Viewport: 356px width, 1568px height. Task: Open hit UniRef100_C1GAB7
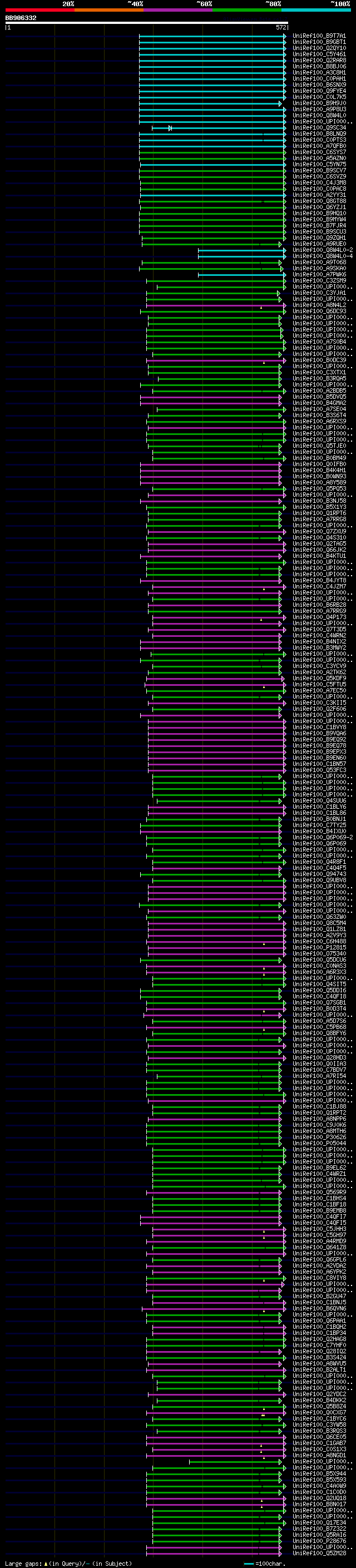(319, 1443)
